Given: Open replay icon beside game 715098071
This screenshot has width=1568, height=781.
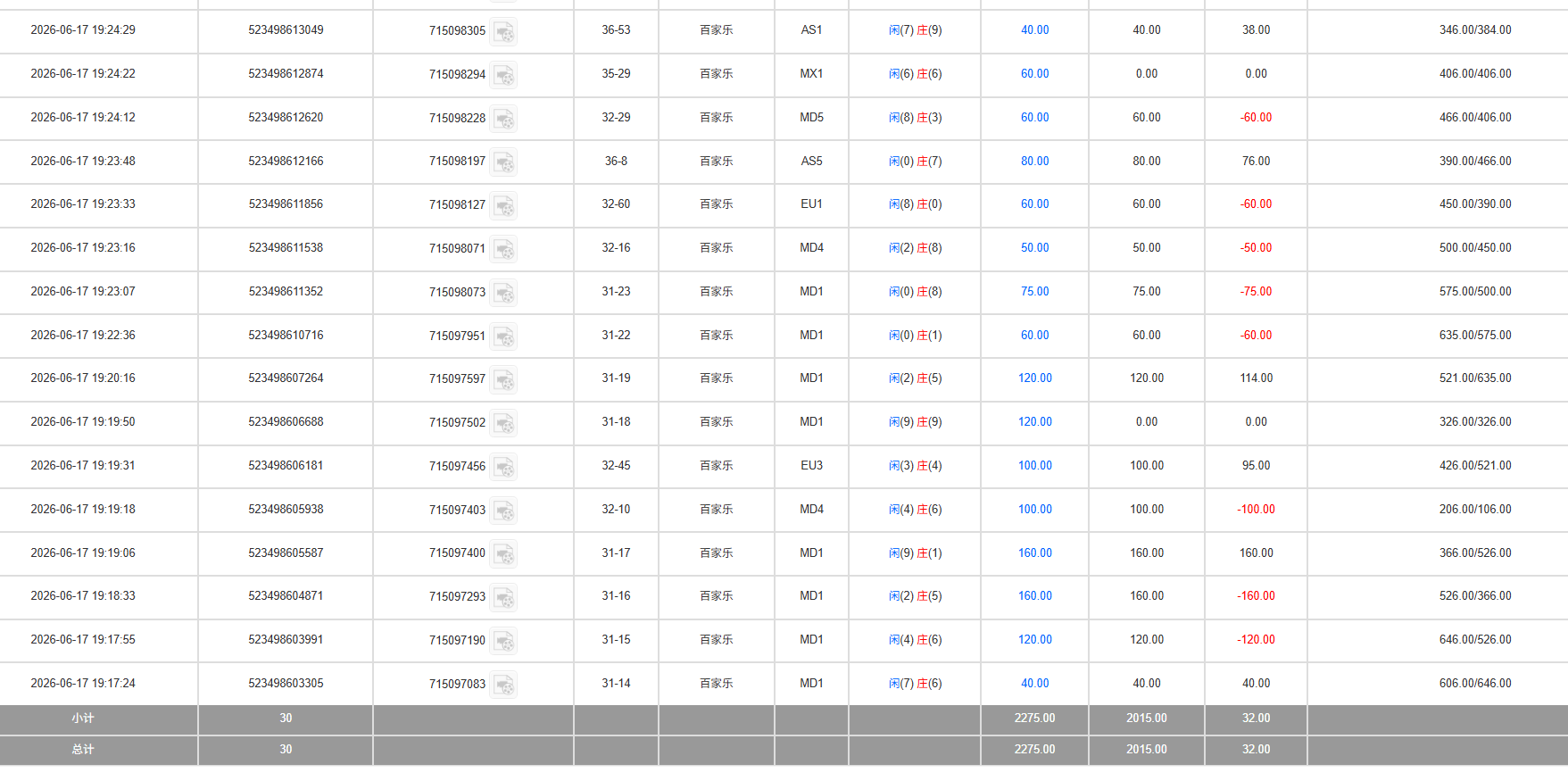Looking at the screenshot, I should pos(503,250).
